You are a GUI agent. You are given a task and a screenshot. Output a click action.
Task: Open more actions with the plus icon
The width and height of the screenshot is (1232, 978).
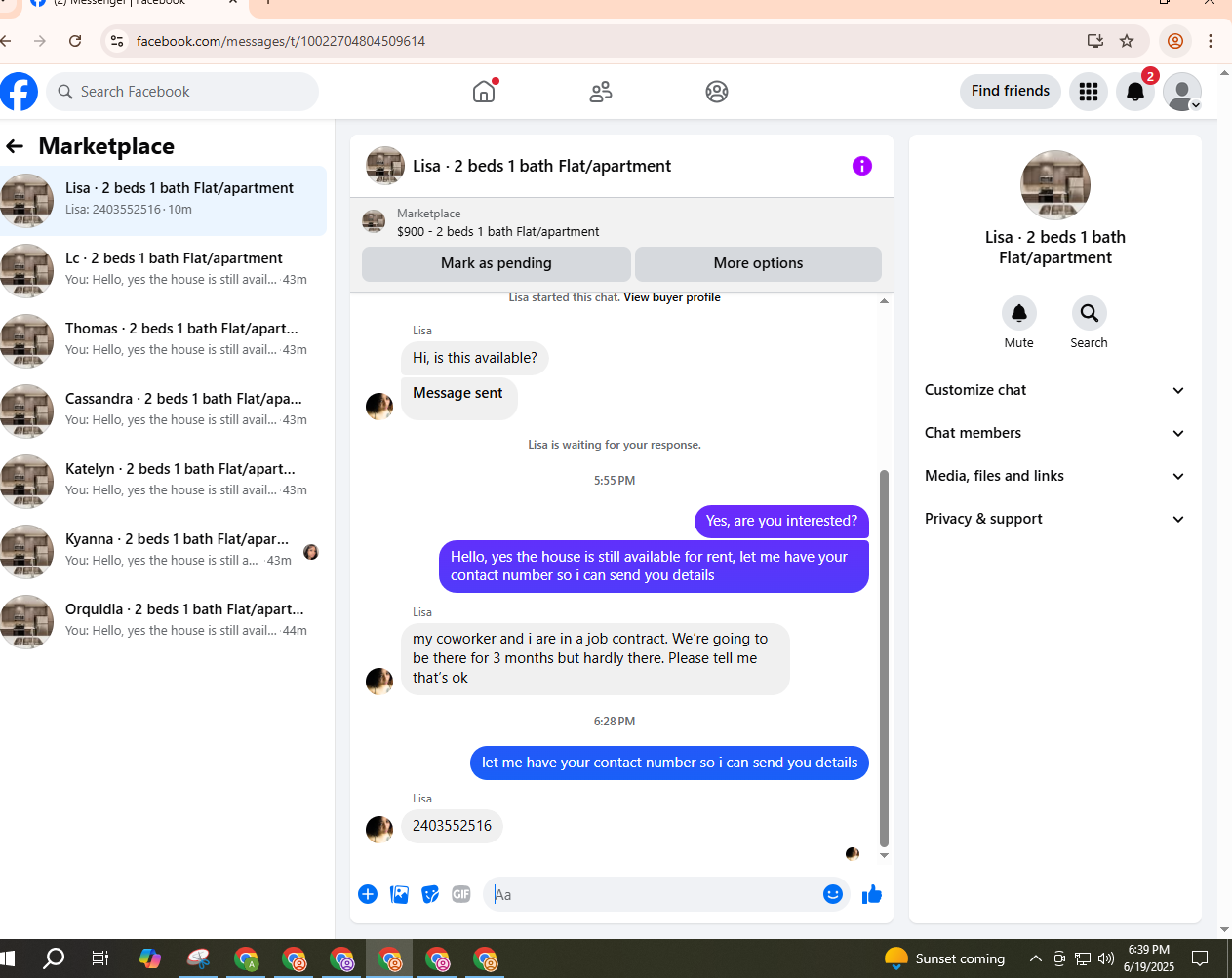pos(368,894)
